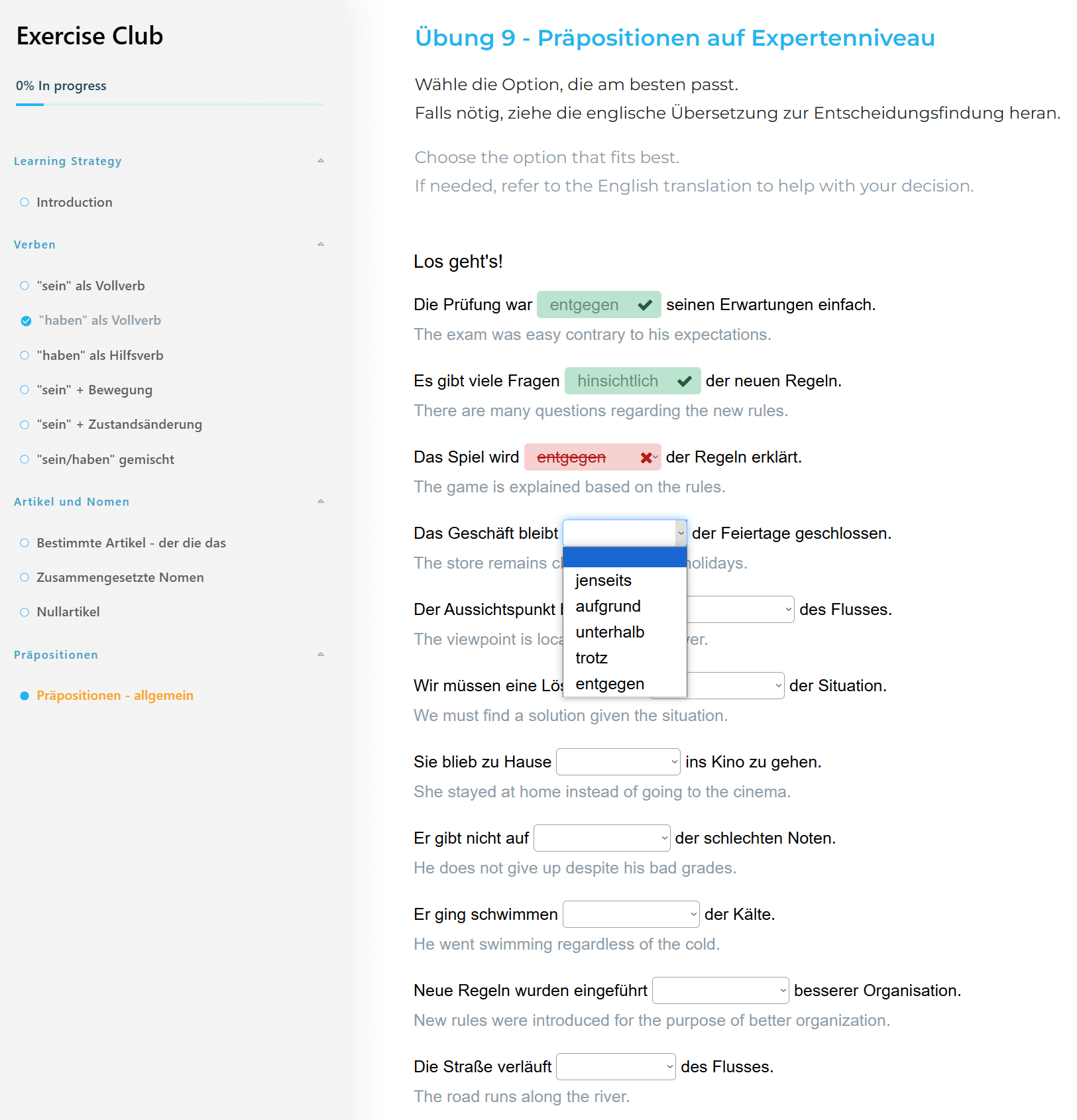Click the circle beside "sein" + Bewegung
Image resolution: width=1077 pixels, height=1120 pixels.
click(x=25, y=390)
